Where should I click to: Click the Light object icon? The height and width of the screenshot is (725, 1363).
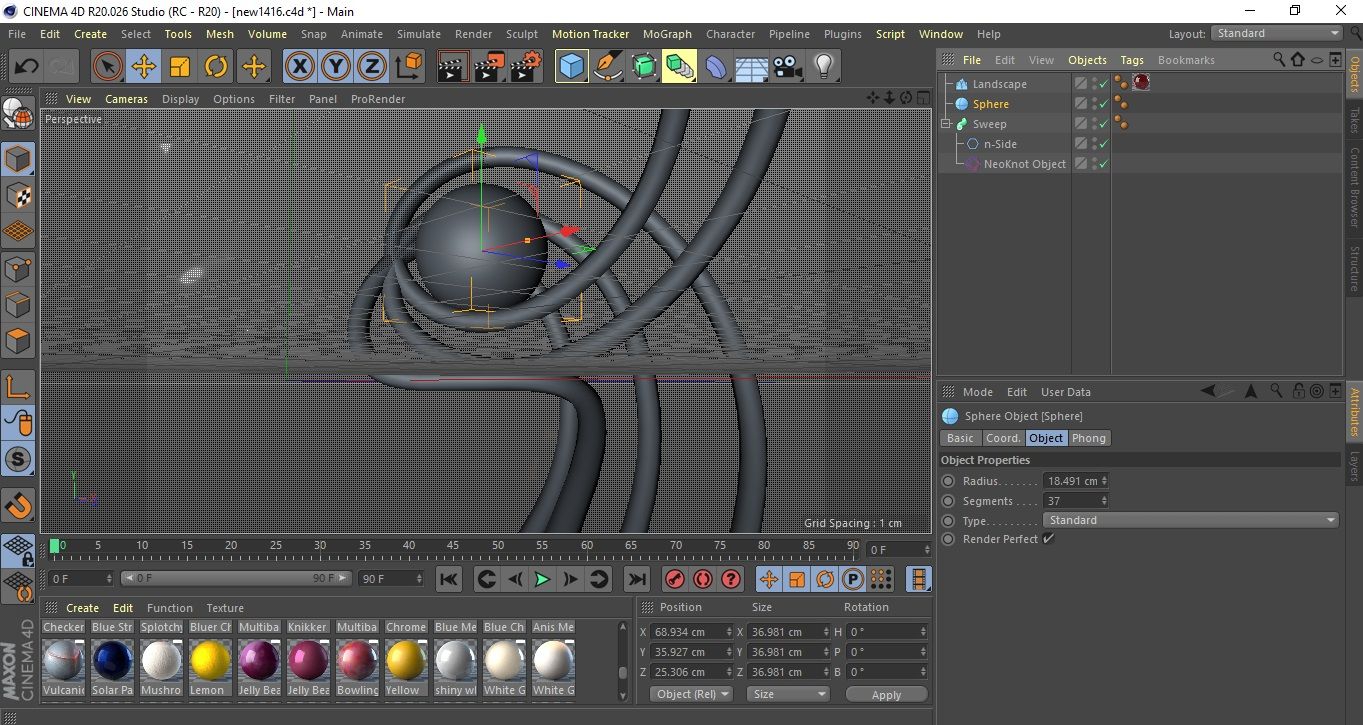(x=823, y=67)
